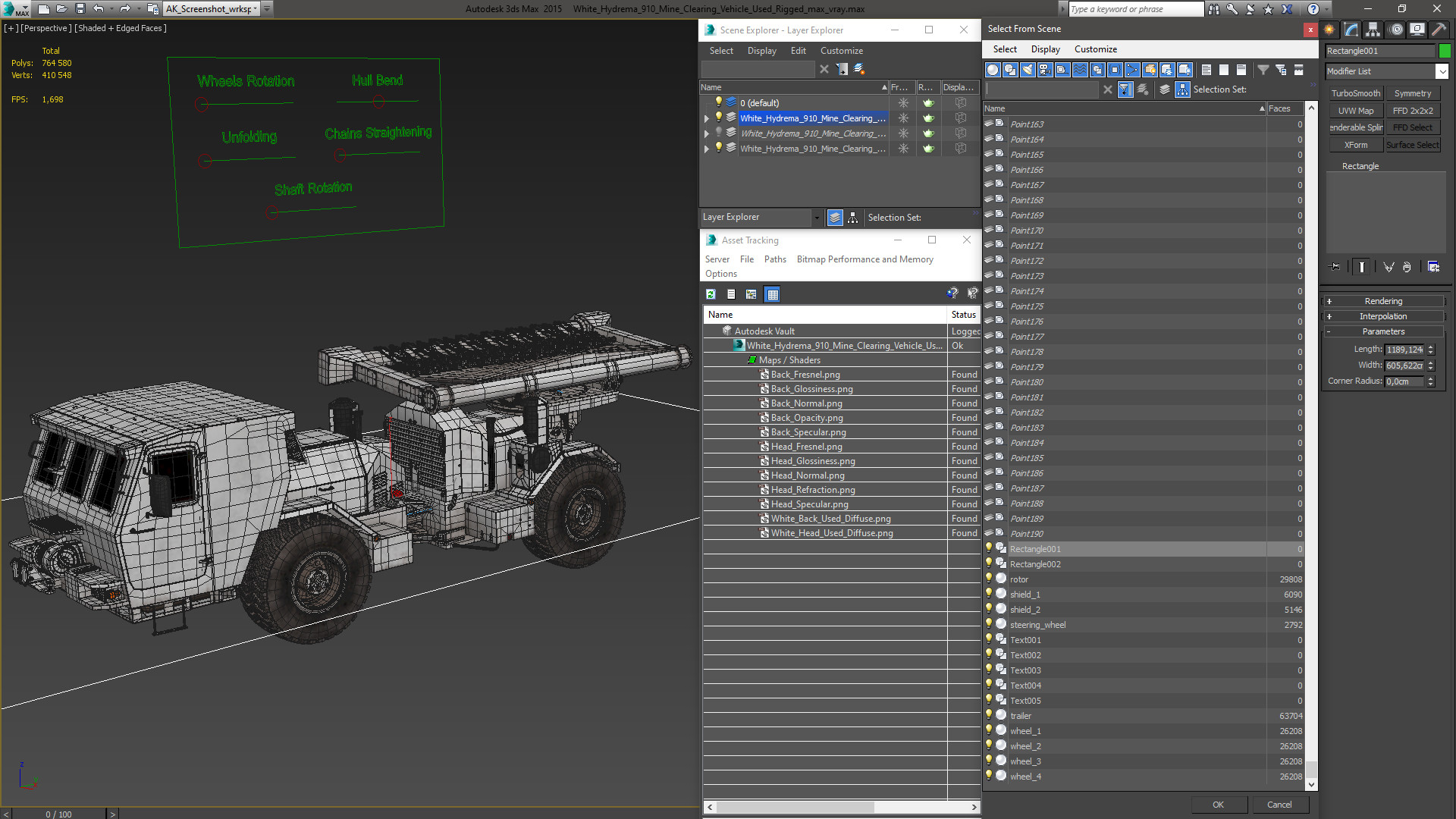The height and width of the screenshot is (819, 1456).
Task: Open the Hierarchy command panel tab
Action: point(1373,30)
